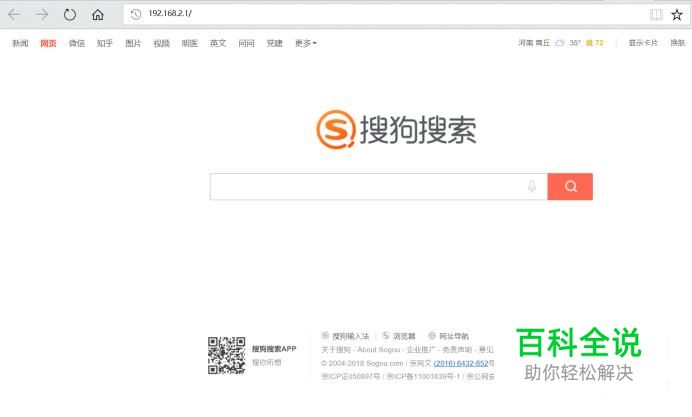Click the (2016) 6432-852 license link
692x417 pixels.
point(461,363)
